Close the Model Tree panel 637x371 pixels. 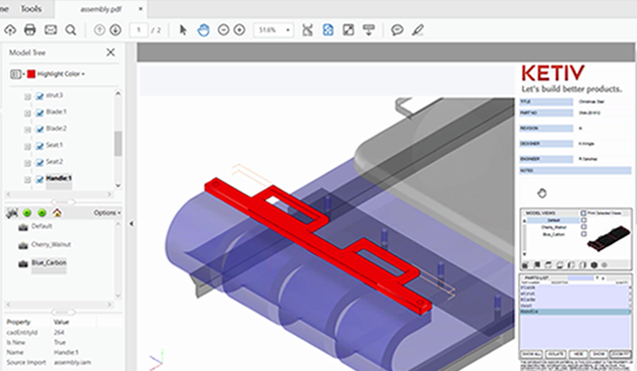click(110, 52)
